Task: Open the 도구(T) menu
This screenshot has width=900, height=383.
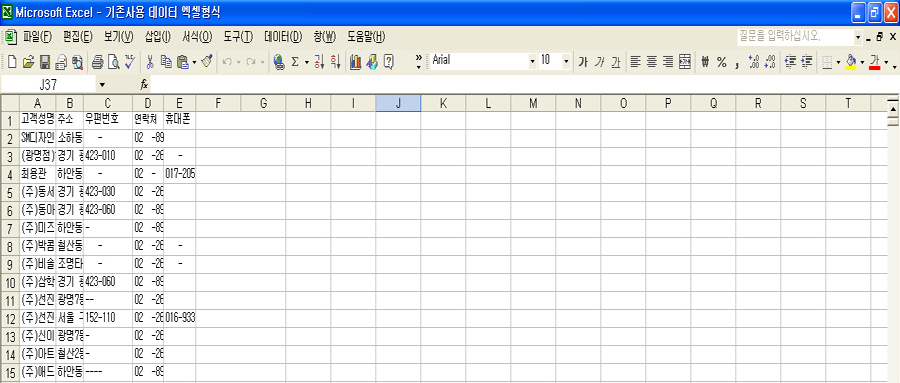Action: tap(238, 38)
